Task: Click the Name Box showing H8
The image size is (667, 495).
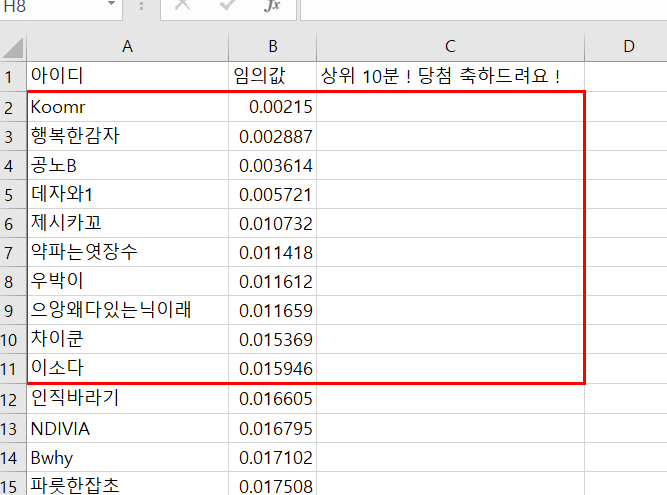Action: tap(50, 6)
